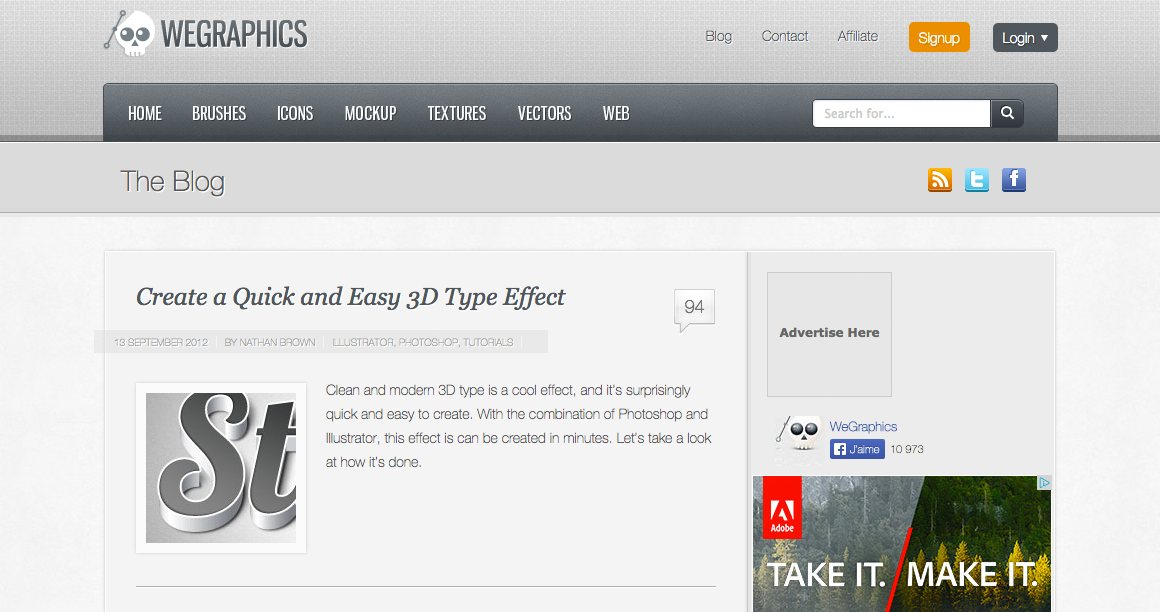Image resolution: width=1160 pixels, height=612 pixels.
Task: Select VECTORS in the navigation bar
Action: pyautogui.click(x=544, y=113)
